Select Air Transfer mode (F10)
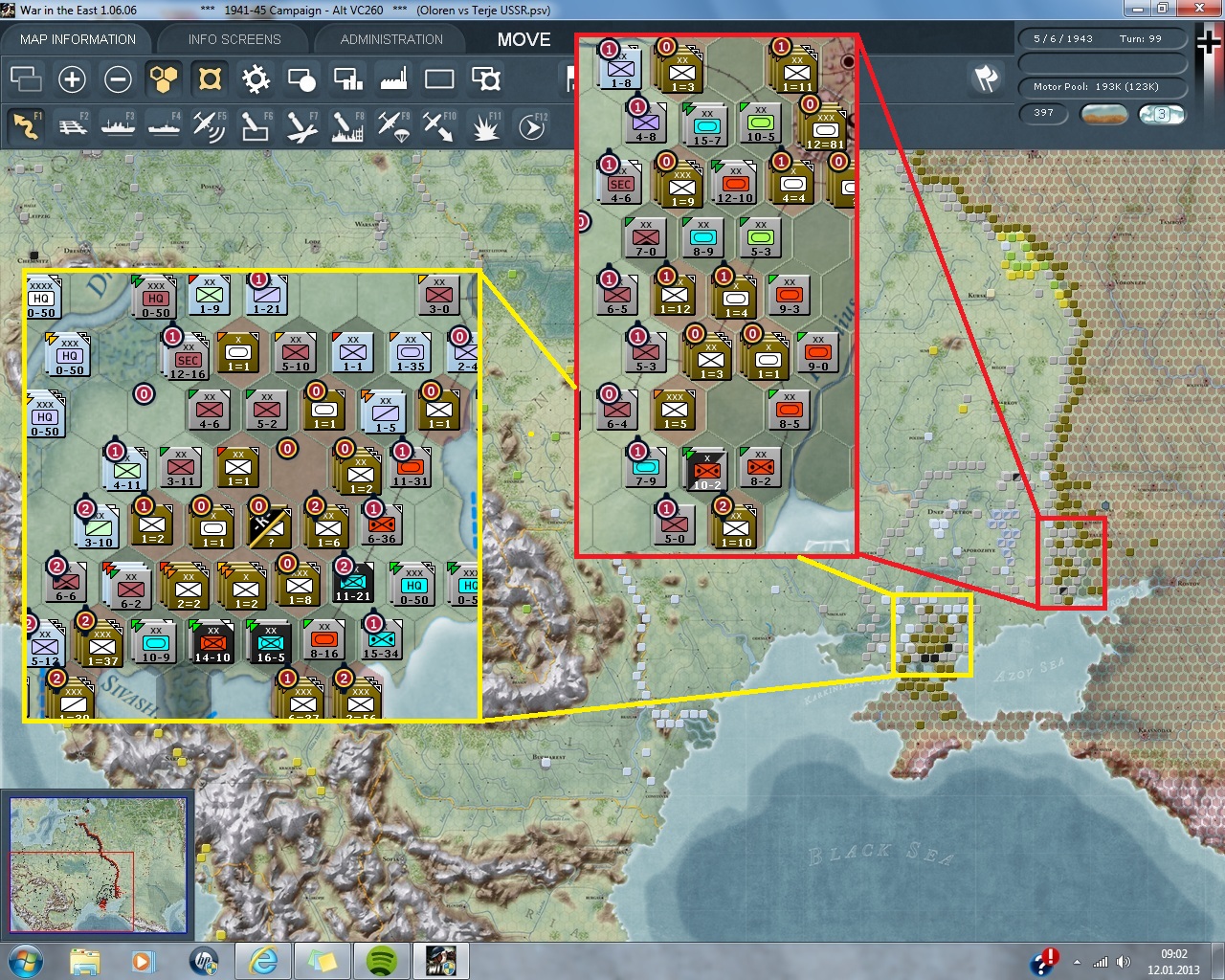This screenshot has width=1225, height=980. (439, 125)
